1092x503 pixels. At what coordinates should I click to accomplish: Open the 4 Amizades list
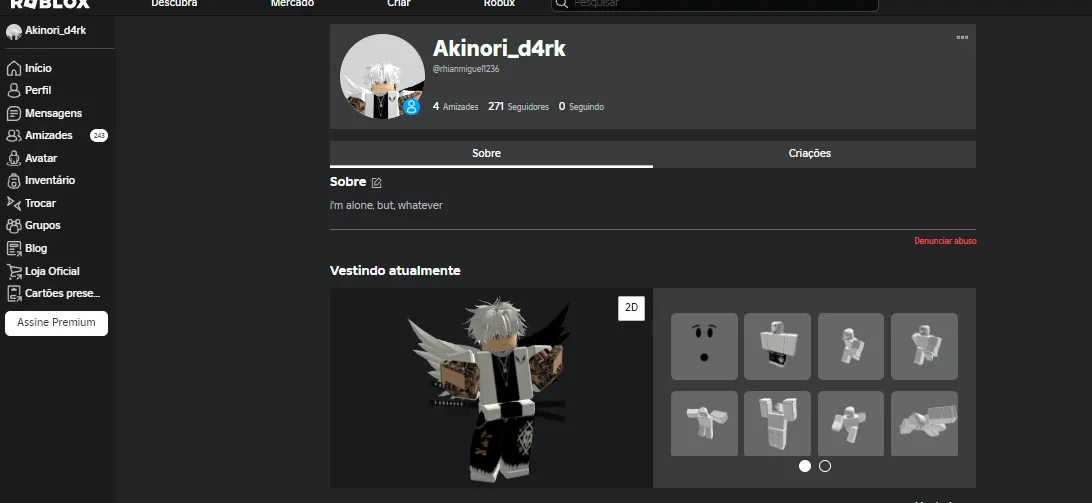[x=455, y=107]
